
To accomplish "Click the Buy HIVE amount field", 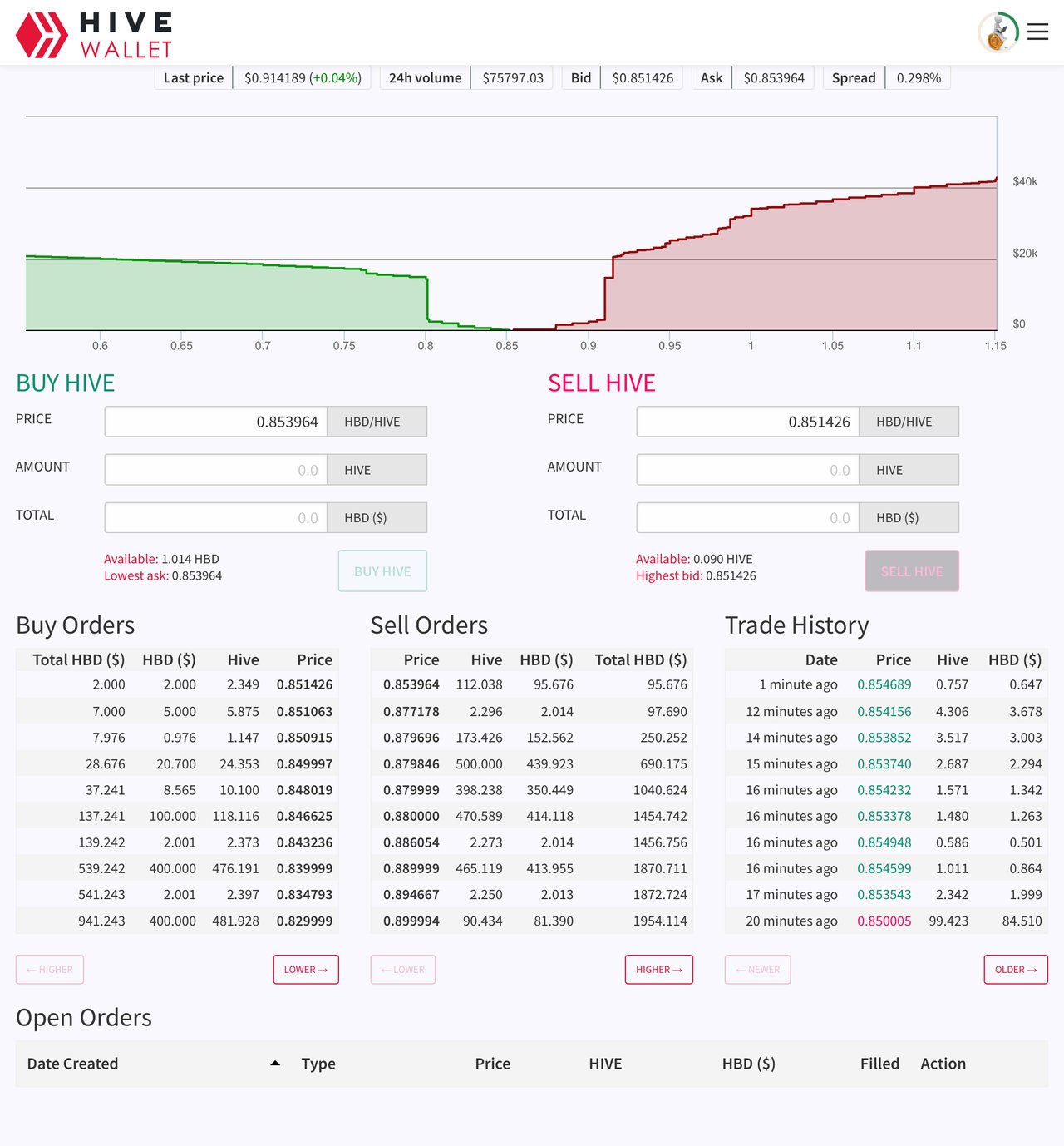I will click(216, 470).
